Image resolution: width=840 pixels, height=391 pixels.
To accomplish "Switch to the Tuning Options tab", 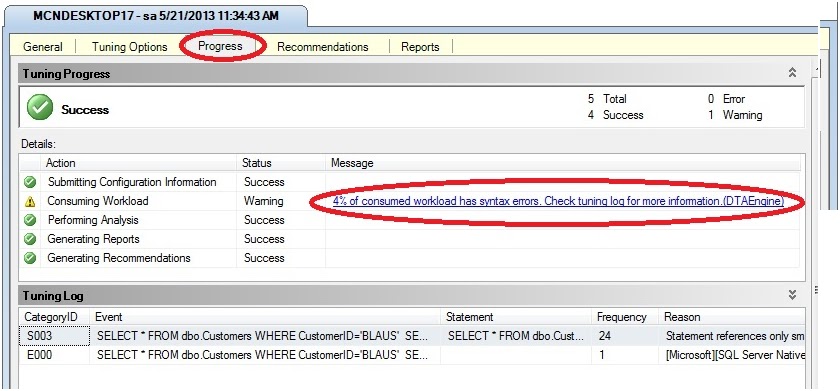I will coord(130,47).
